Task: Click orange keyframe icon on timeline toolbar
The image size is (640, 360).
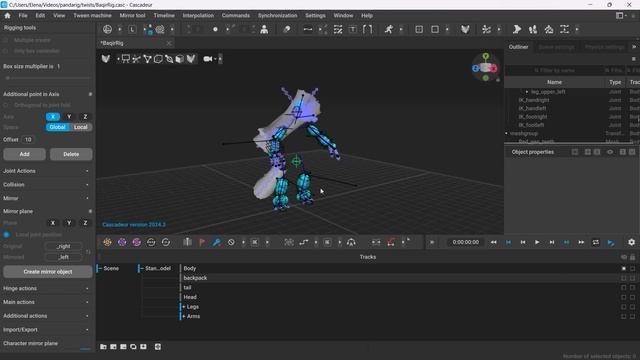Action: tap(107, 242)
